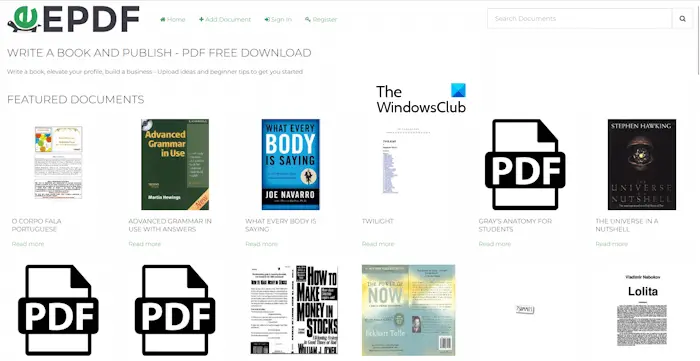Open the O CORPO FALA PORTUGUESE title
This screenshot has width=700, height=361.
pos(37,225)
